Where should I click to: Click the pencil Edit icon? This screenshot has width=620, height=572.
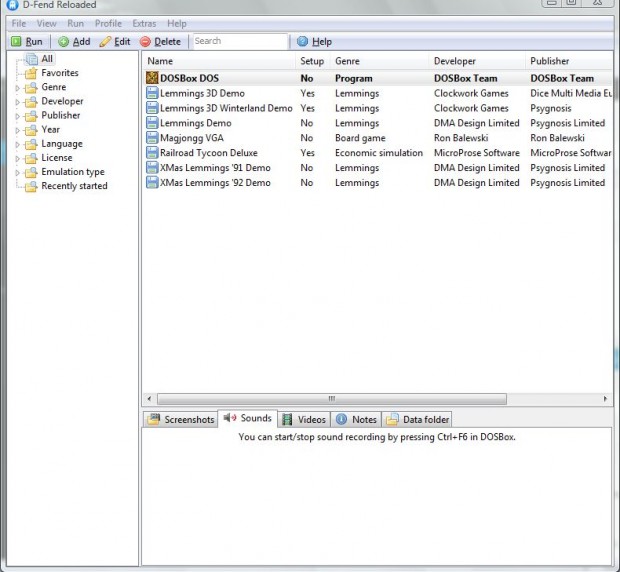click(105, 42)
